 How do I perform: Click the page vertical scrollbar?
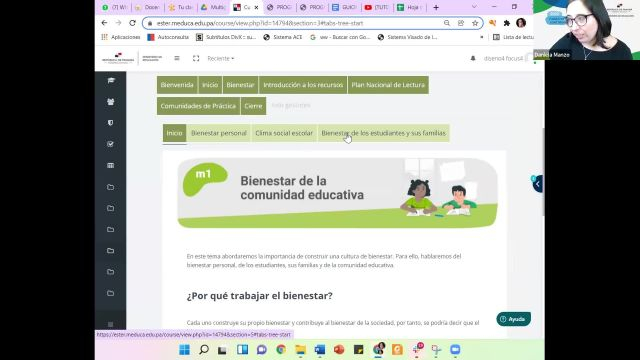543,171
